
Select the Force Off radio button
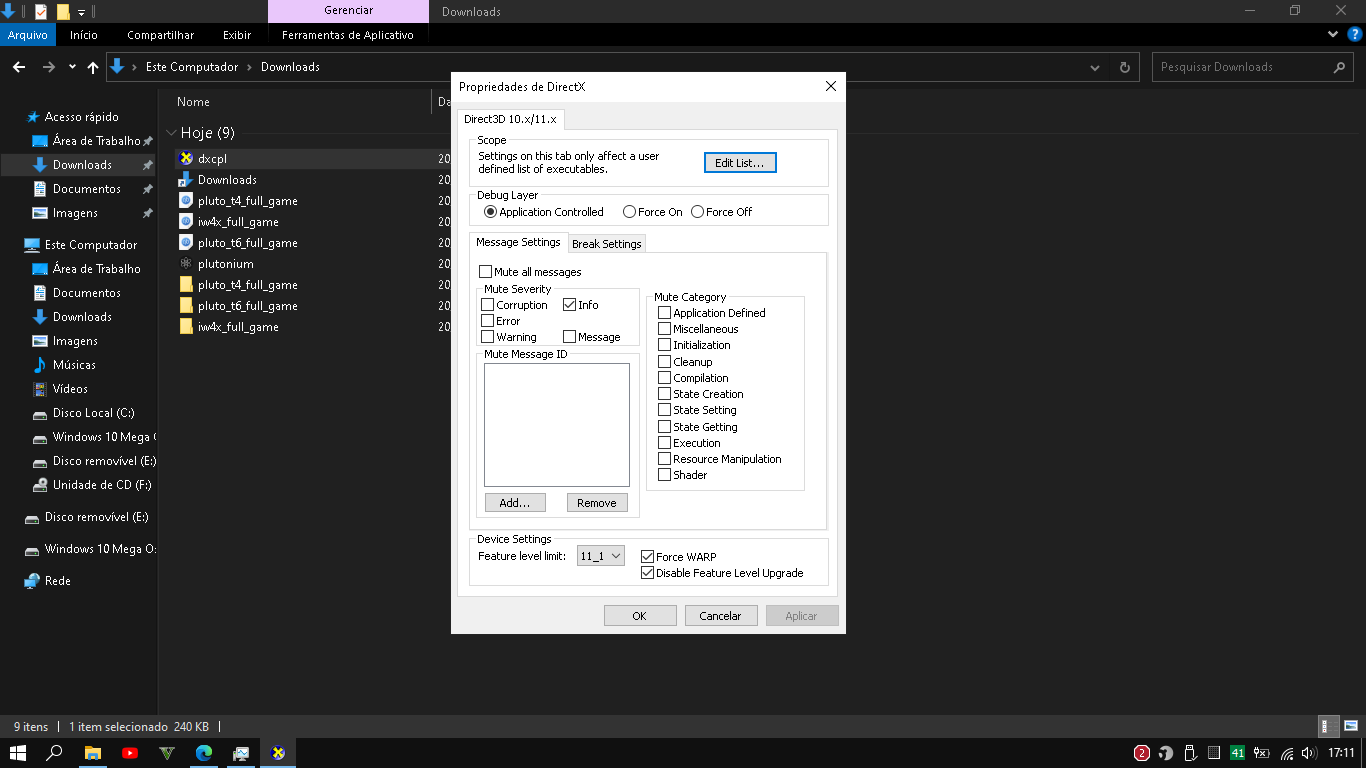pyautogui.click(x=698, y=212)
